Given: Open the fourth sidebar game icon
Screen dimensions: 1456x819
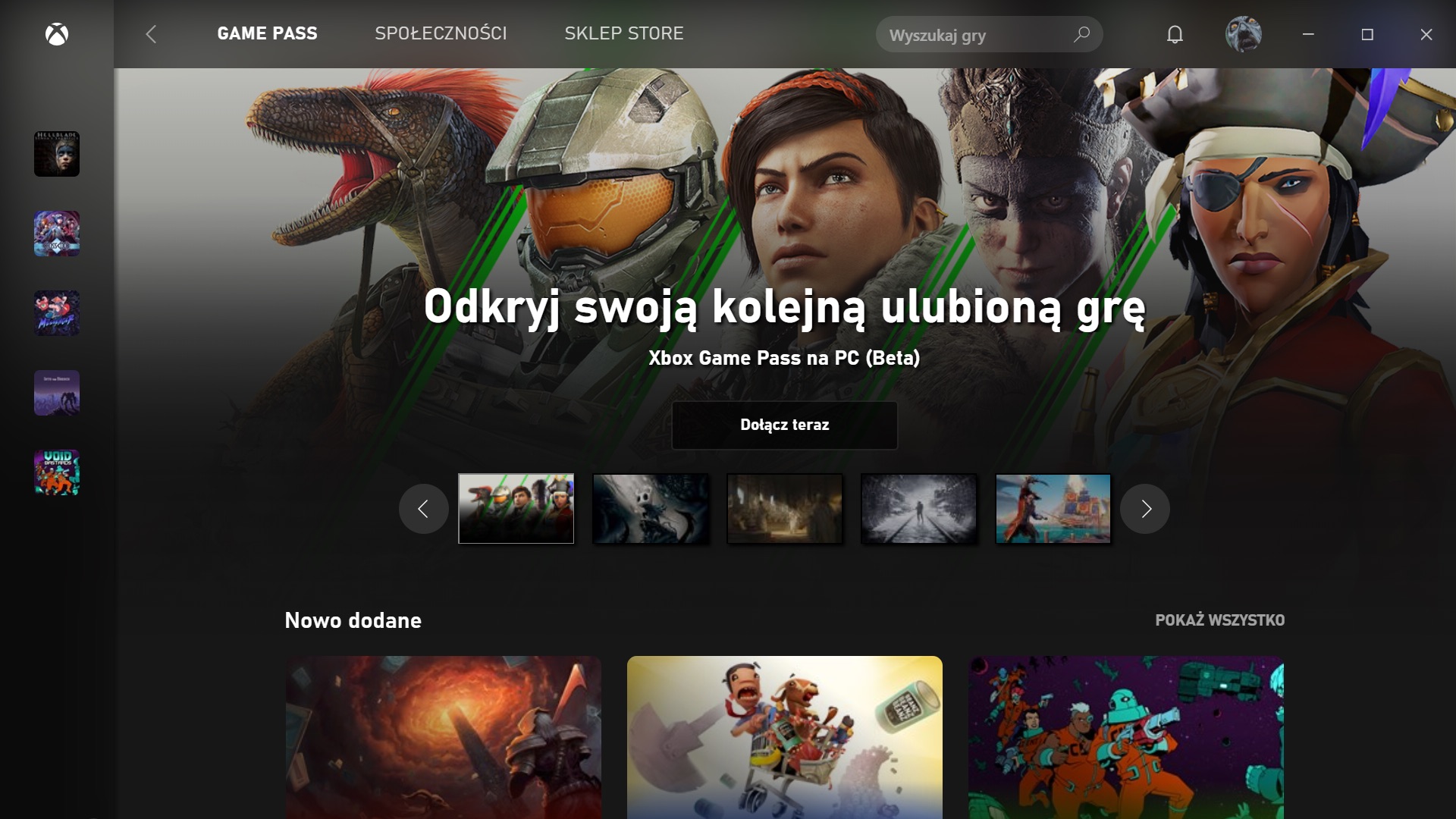Looking at the screenshot, I should tap(57, 393).
